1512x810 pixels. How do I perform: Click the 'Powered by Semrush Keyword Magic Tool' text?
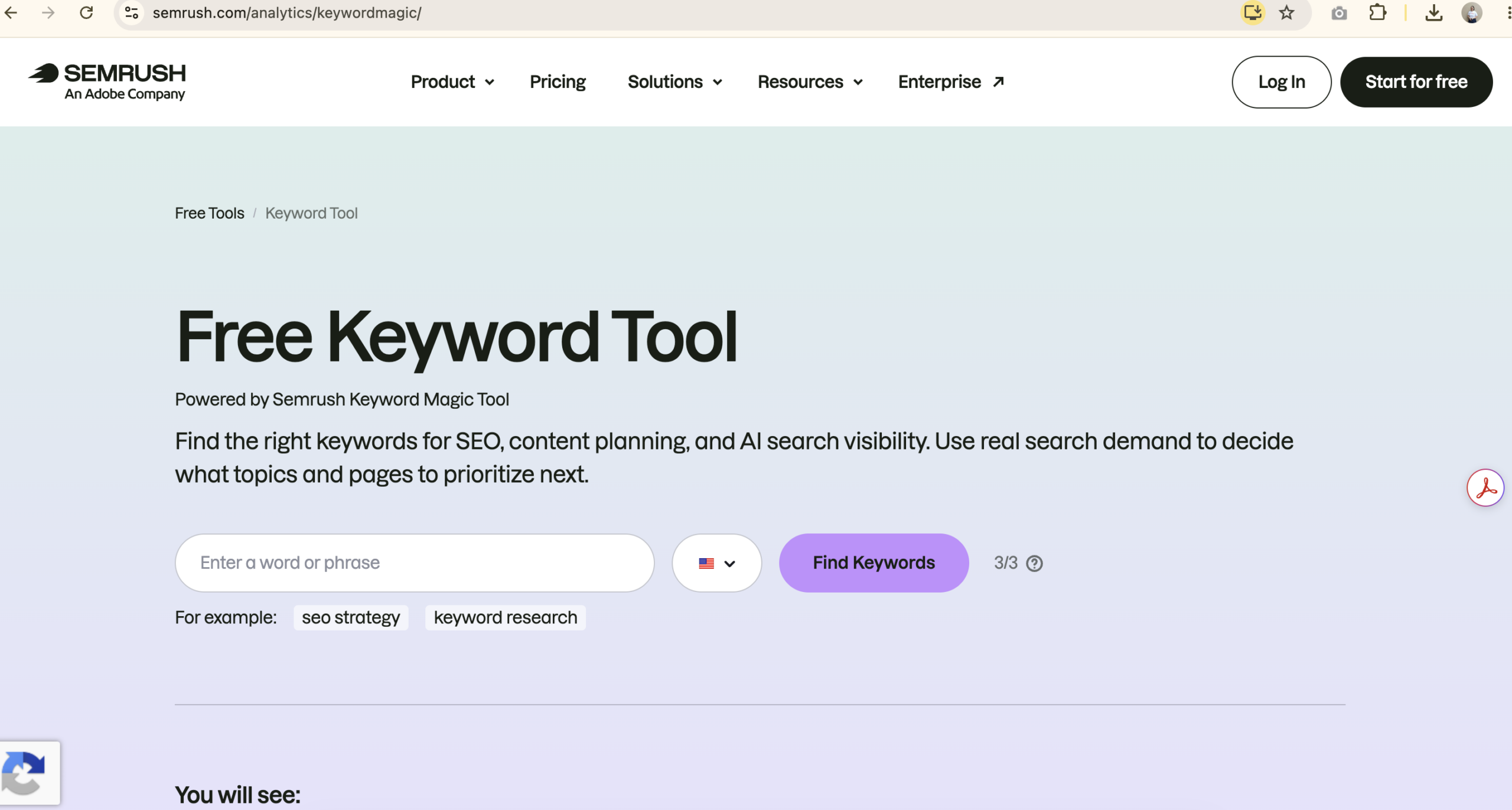click(x=342, y=399)
